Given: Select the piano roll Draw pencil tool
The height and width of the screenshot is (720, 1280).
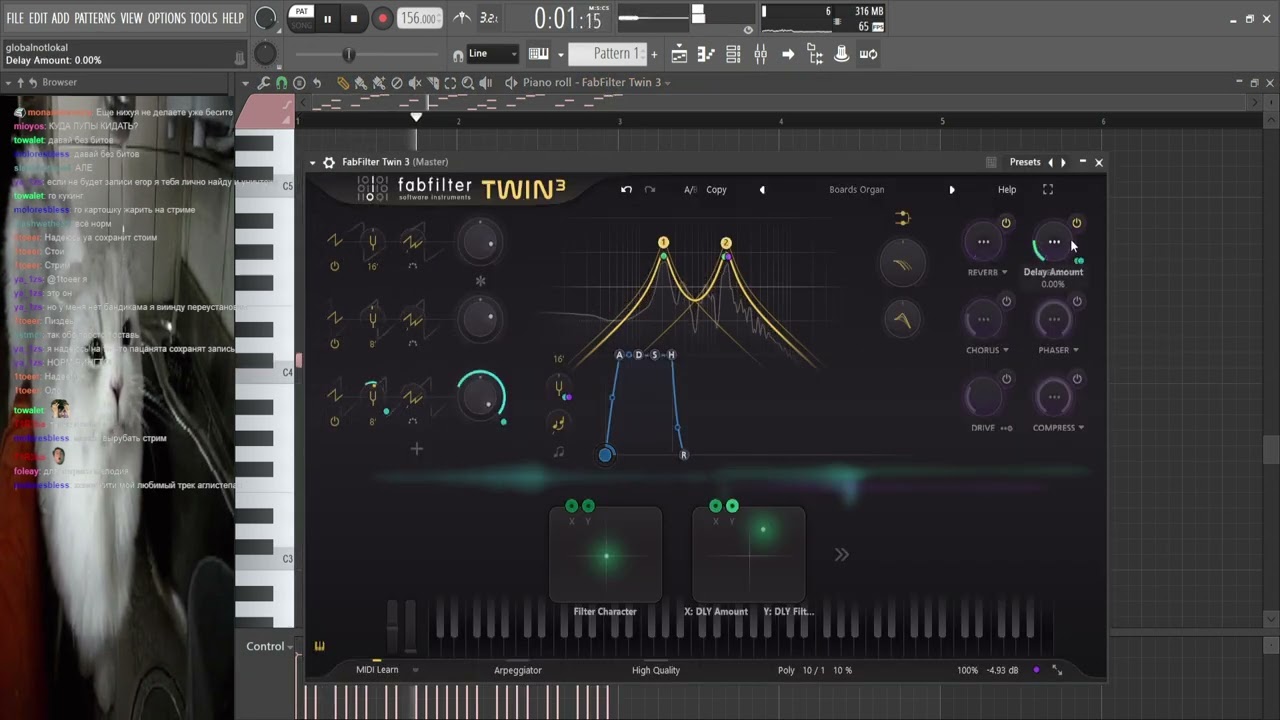Looking at the screenshot, I should tap(343, 83).
